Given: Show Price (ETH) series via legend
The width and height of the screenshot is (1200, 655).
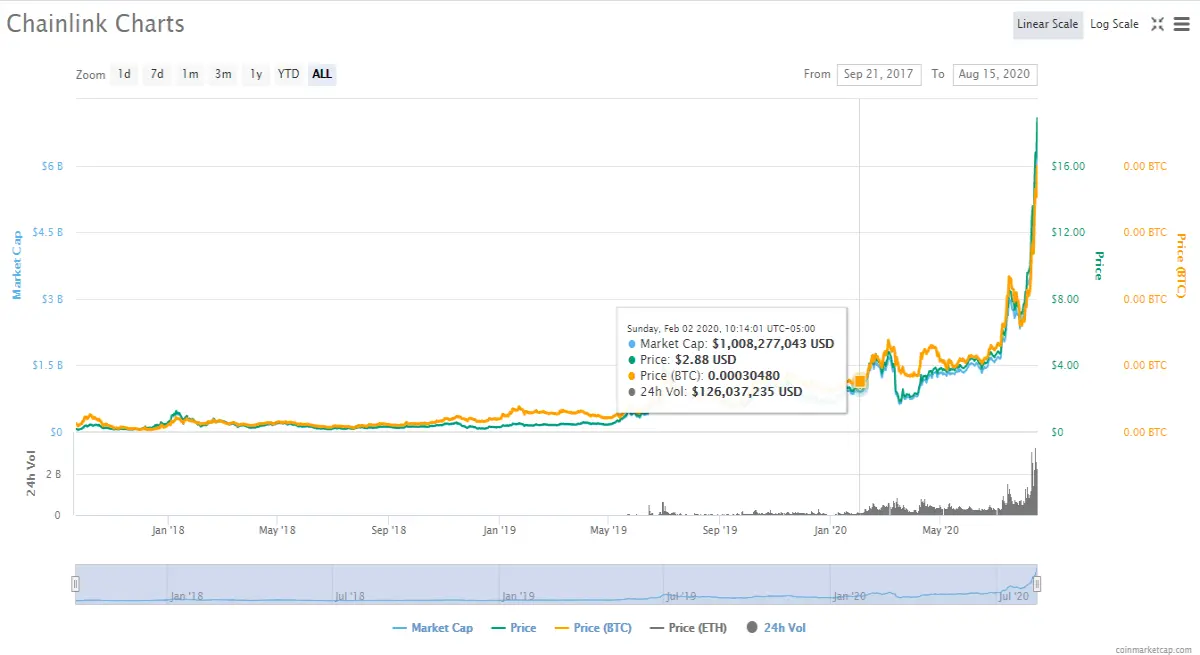Looking at the screenshot, I should point(688,628).
